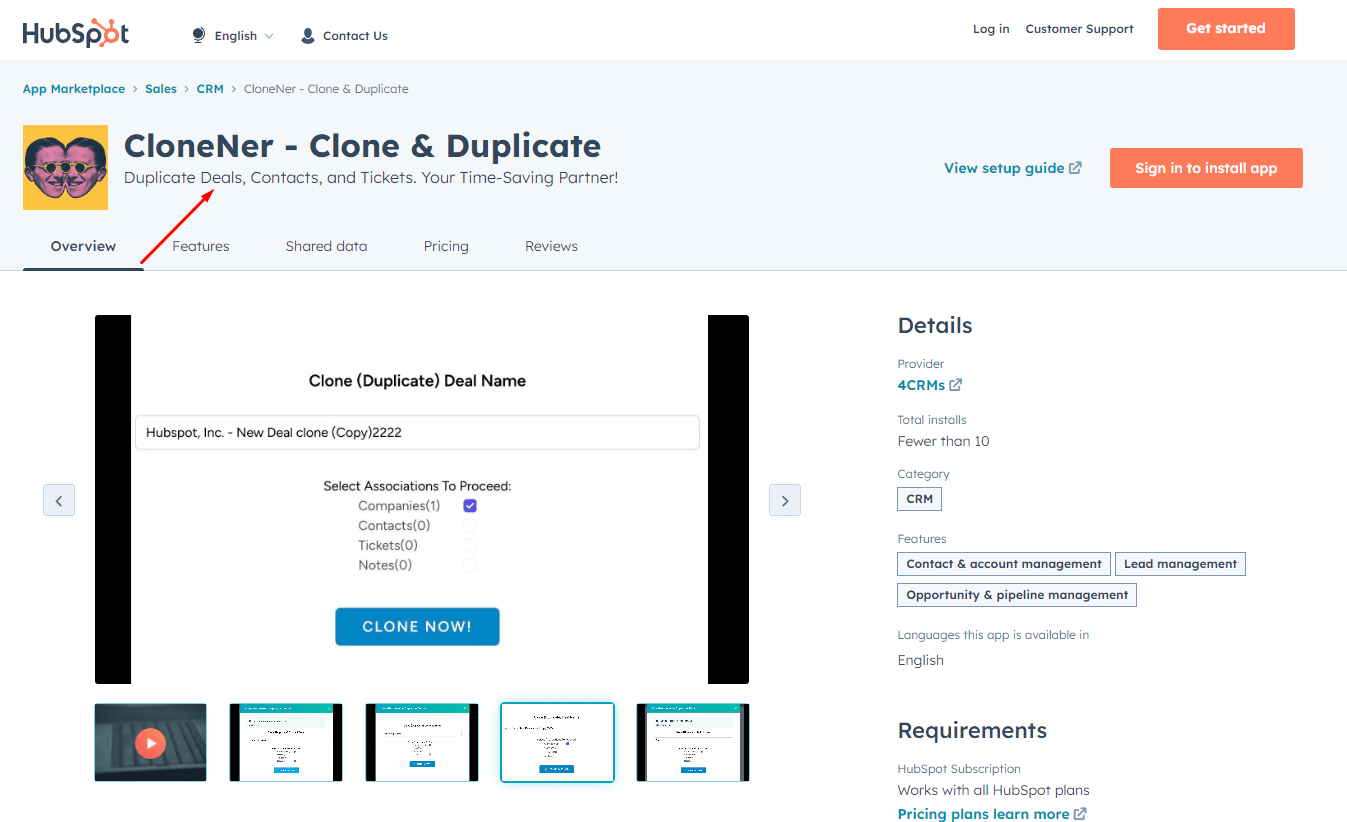Switch to the Features tab
This screenshot has width=1347, height=822.
(x=201, y=246)
